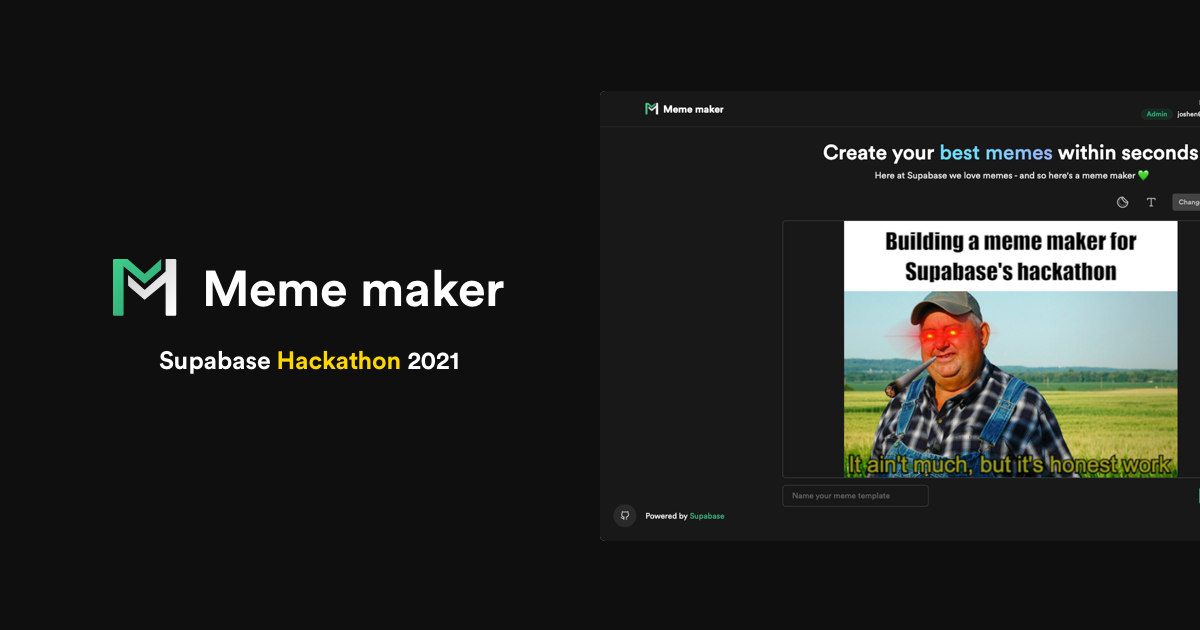Select the add text "T" tool icon
This screenshot has width=1200, height=630.
(x=1151, y=202)
